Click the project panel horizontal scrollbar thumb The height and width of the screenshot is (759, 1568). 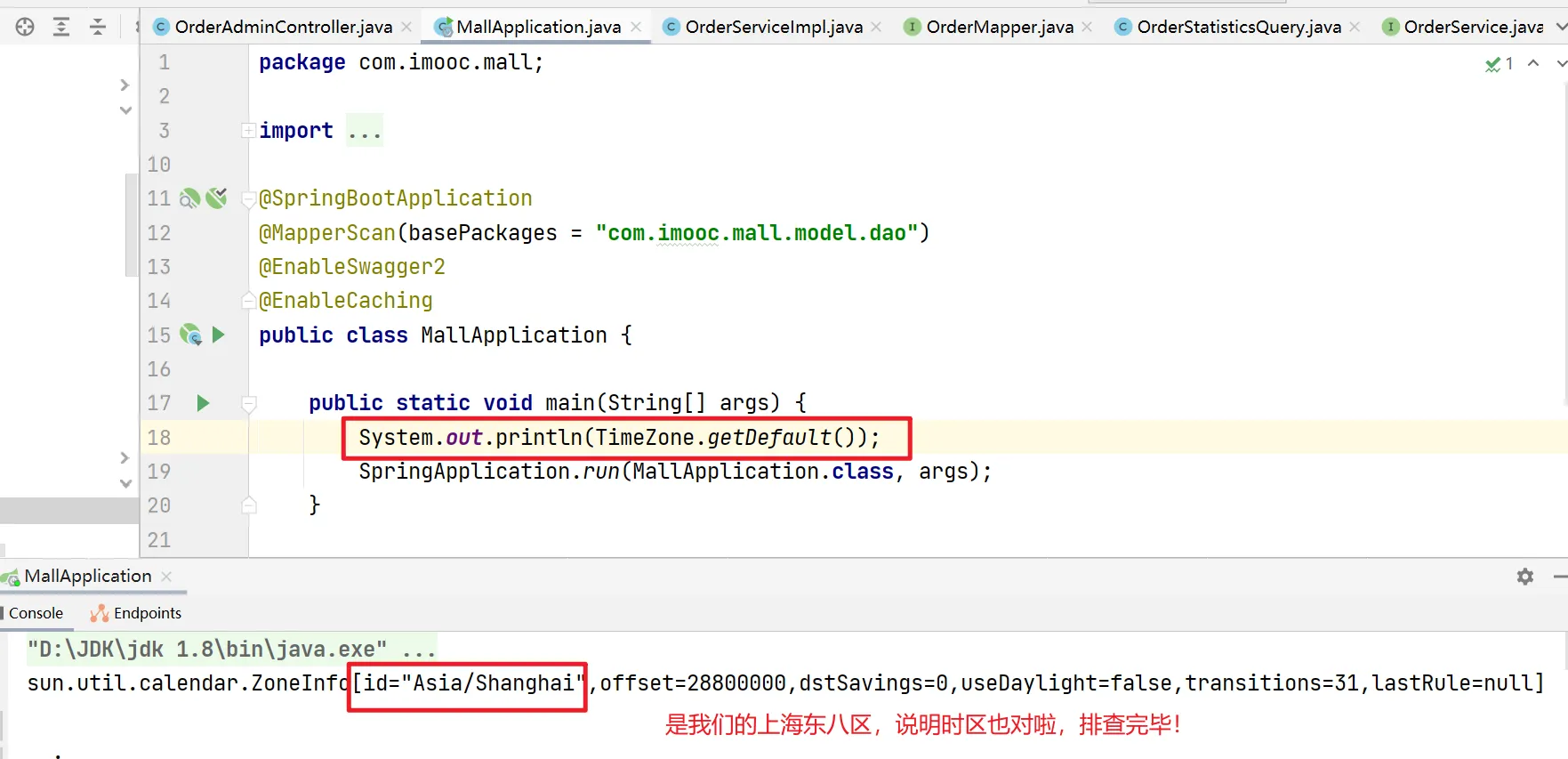click(69, 511)
